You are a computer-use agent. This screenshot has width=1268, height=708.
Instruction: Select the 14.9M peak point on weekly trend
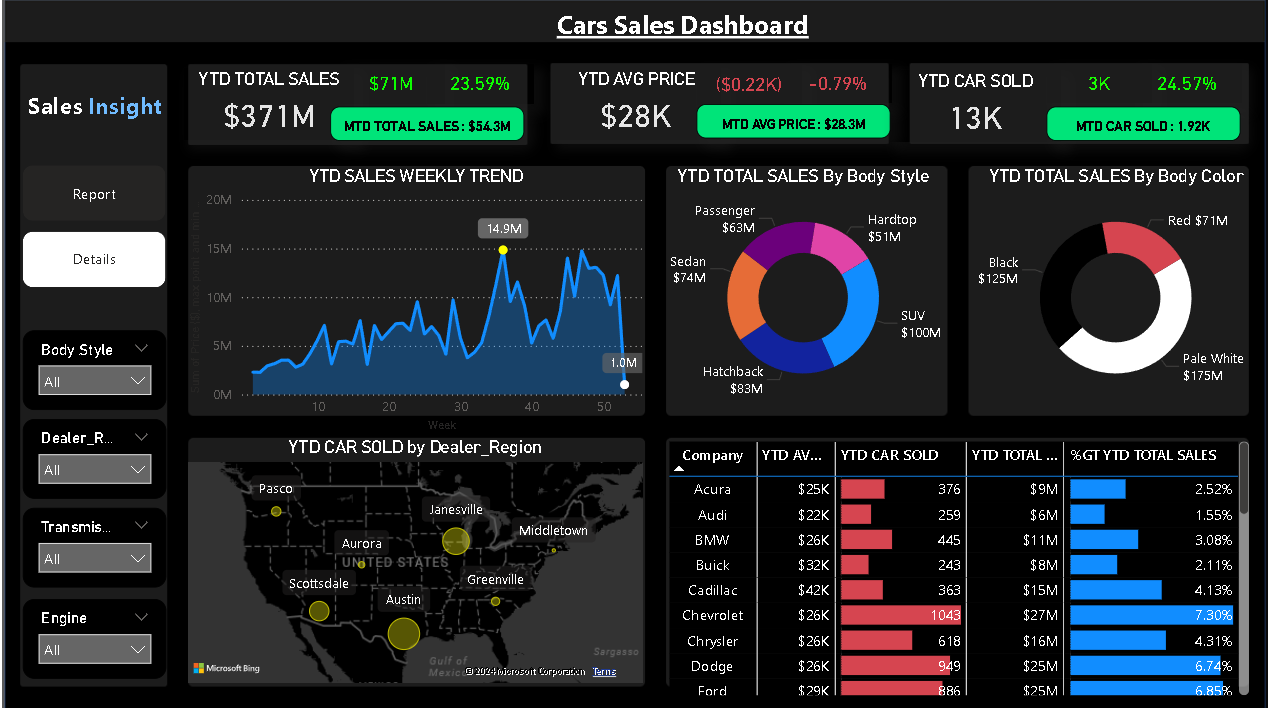(x=502, y=250)
